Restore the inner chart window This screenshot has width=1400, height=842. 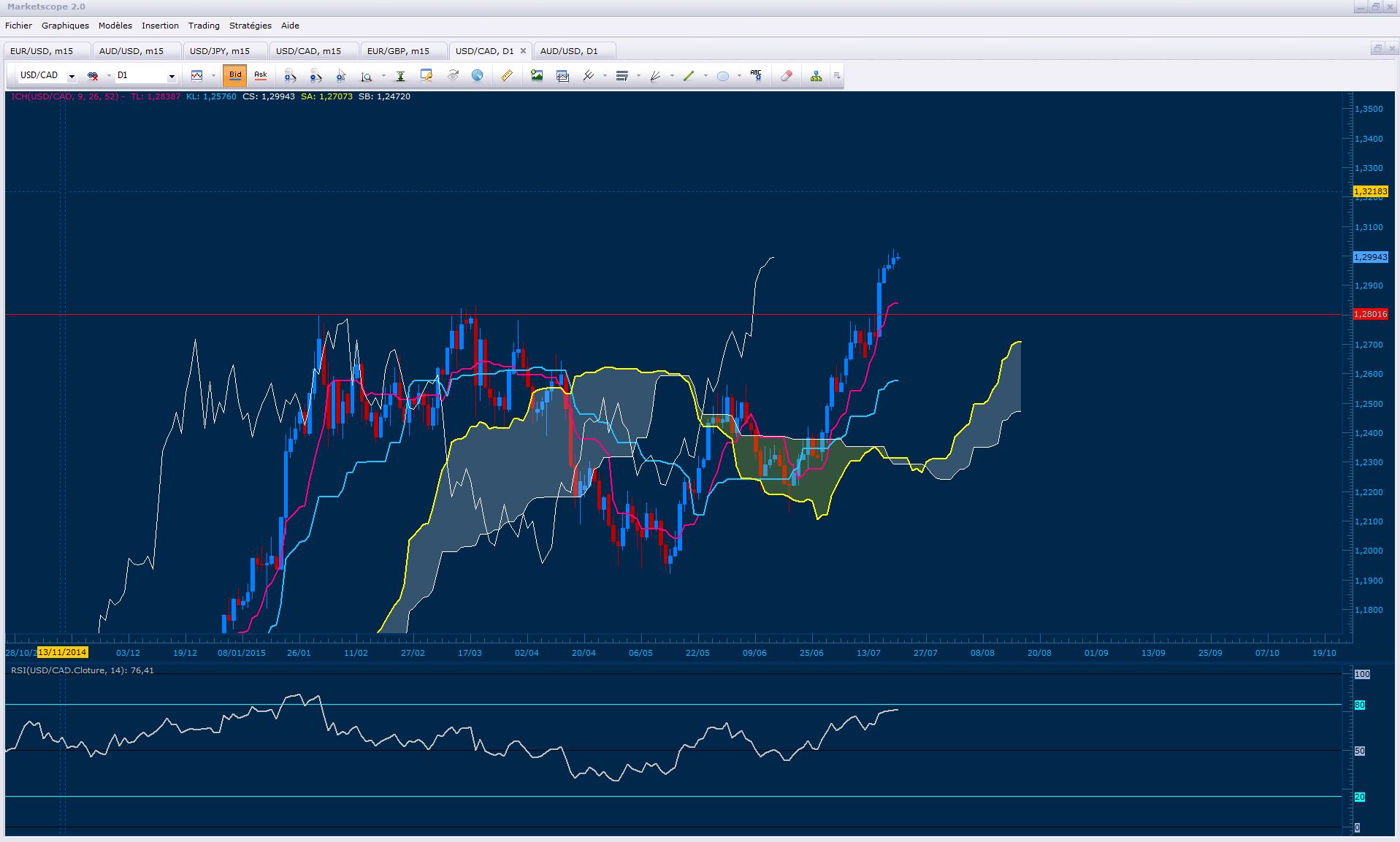(x=1377, y=49)
